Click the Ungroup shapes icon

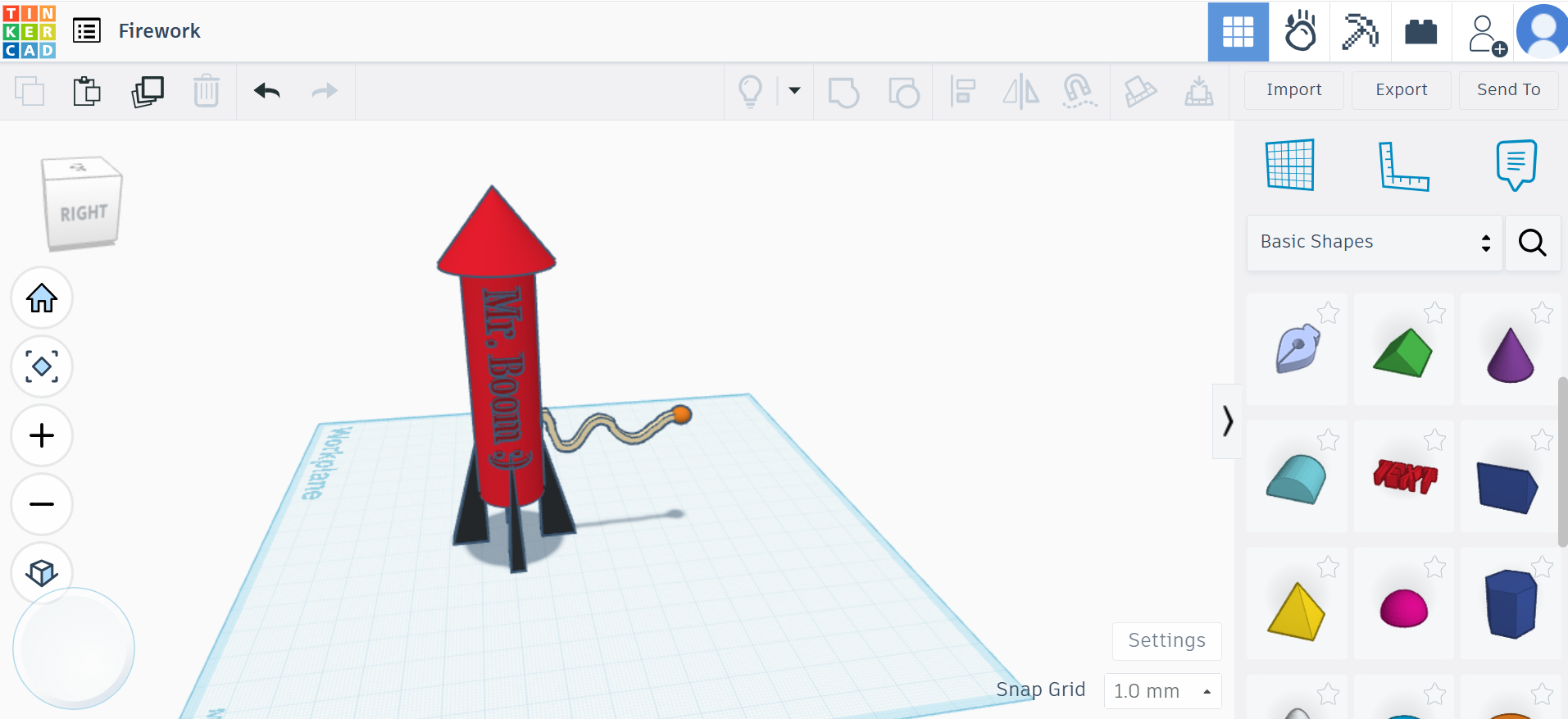[904, 92]
